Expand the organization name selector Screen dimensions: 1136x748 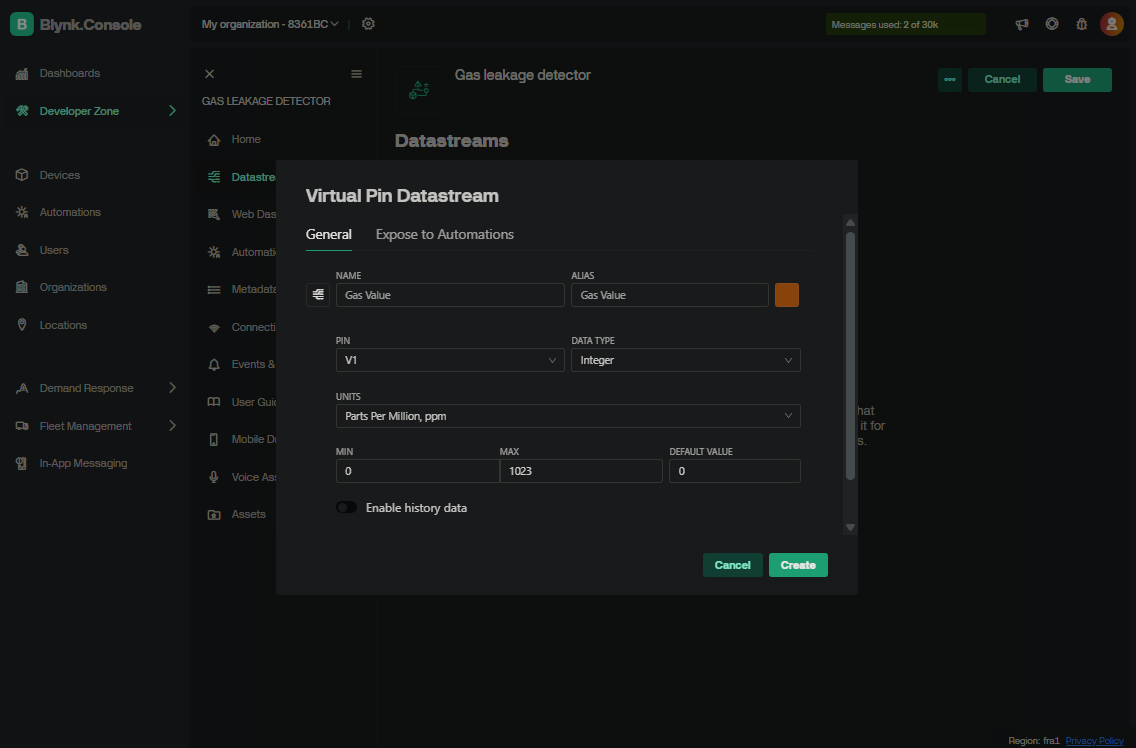(270, 24)
